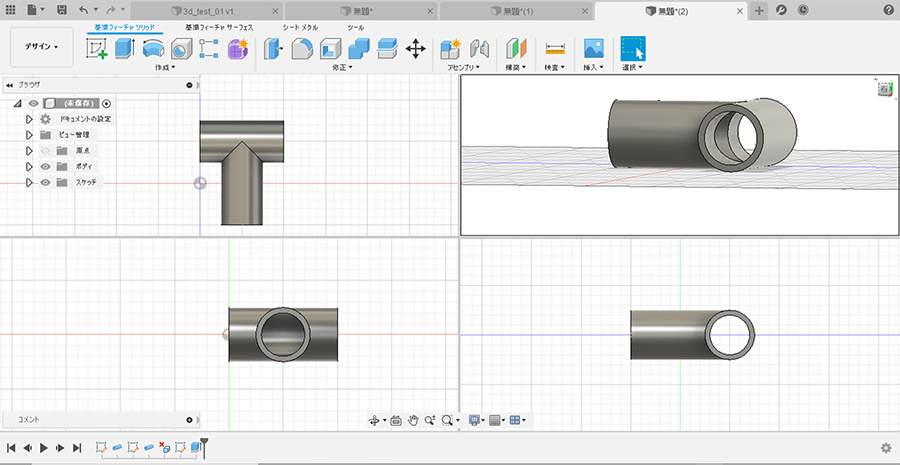Expand the ビュー管理 folder
Screen dimensions: 900x465
pos(29,134)
